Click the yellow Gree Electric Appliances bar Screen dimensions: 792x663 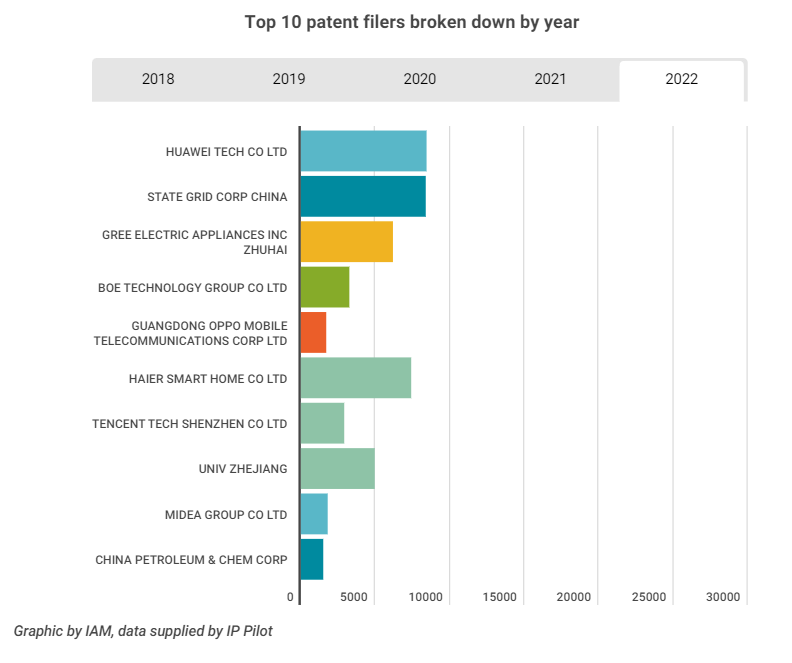pyautogui.click(x=346, y=241)
